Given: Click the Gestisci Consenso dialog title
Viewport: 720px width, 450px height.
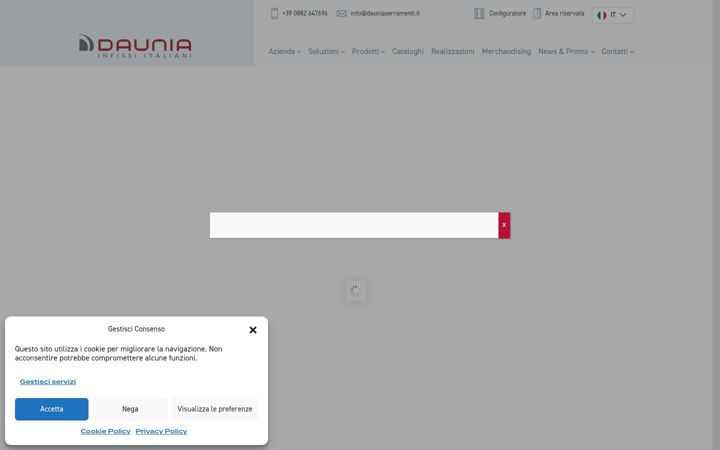Looking at the screenshot, I should (136, 329).
